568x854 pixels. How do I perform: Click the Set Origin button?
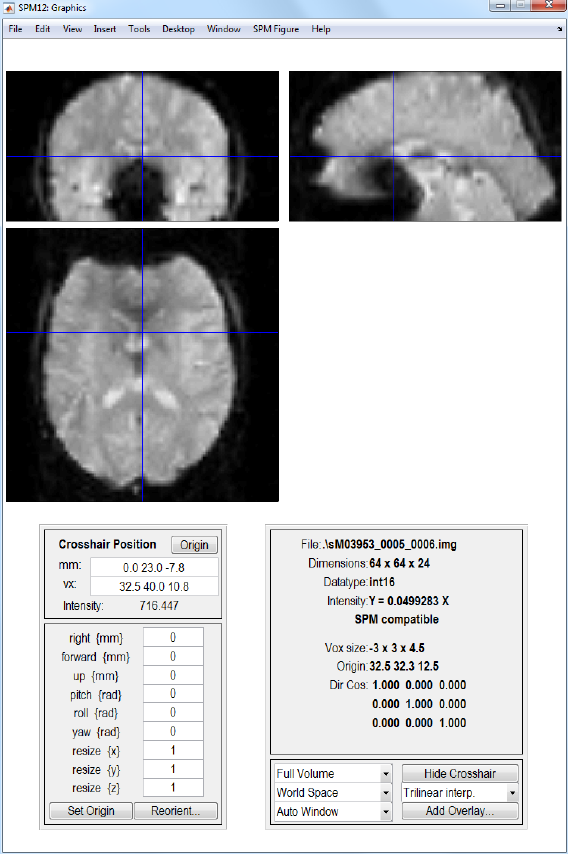pos(91,810)
